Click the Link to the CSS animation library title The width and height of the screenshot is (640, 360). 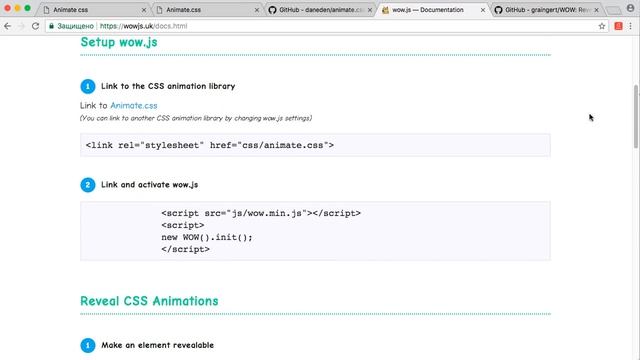tap(168, 86)
